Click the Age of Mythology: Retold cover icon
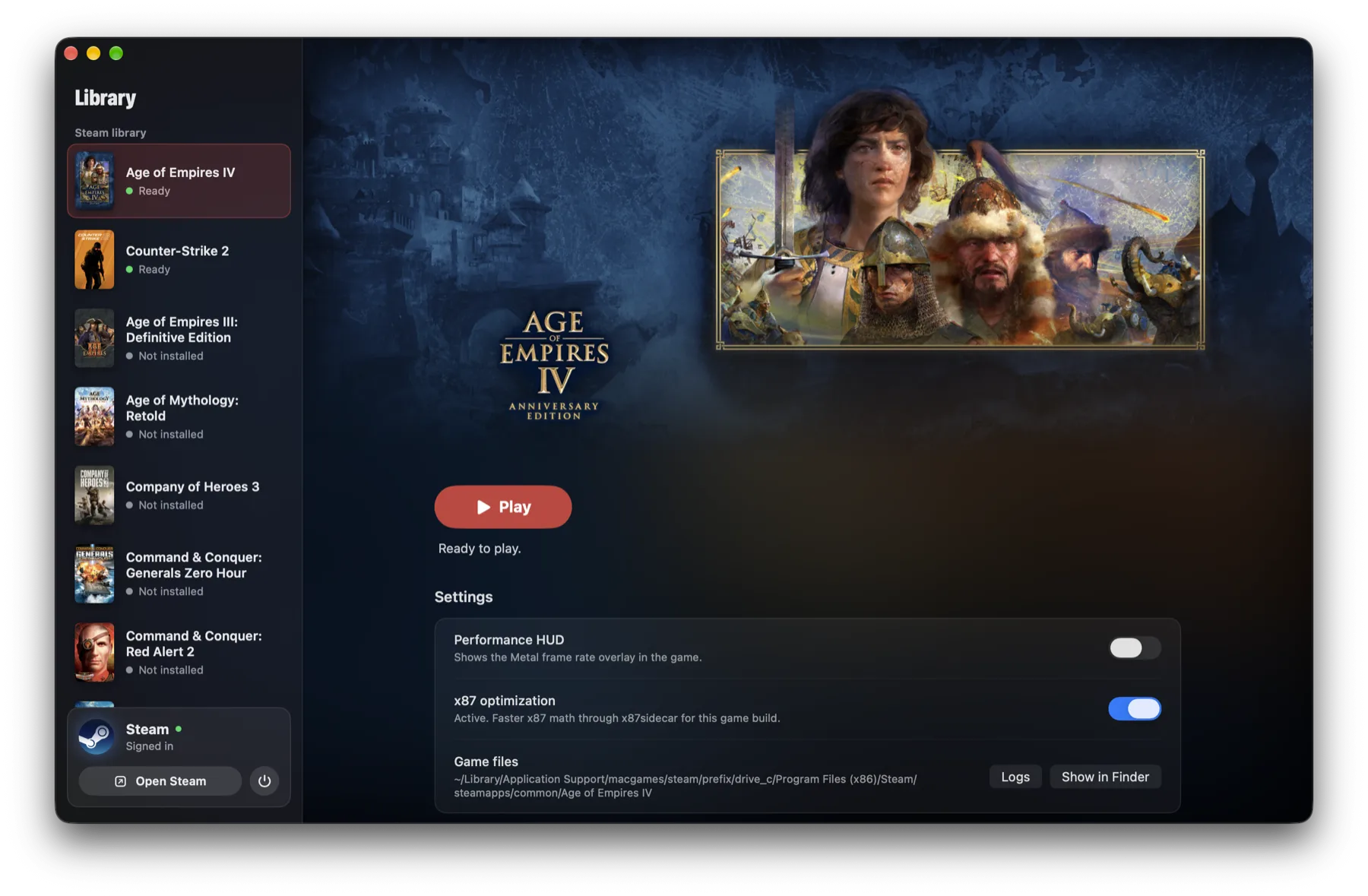The height and width of the screenshot is (896, 1368). coord(94,416)
